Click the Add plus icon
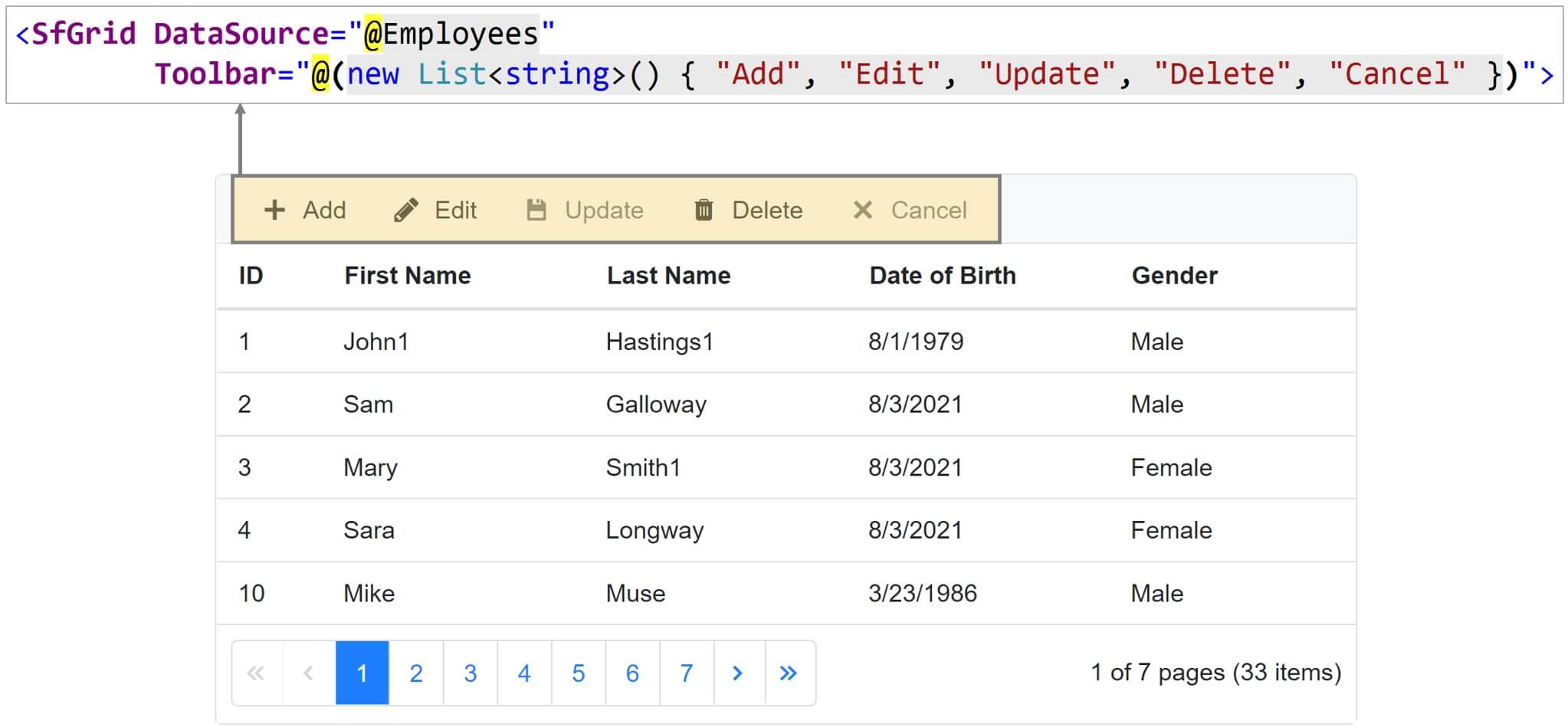Viewport: 1568px width, 727px height. [274, 210]
